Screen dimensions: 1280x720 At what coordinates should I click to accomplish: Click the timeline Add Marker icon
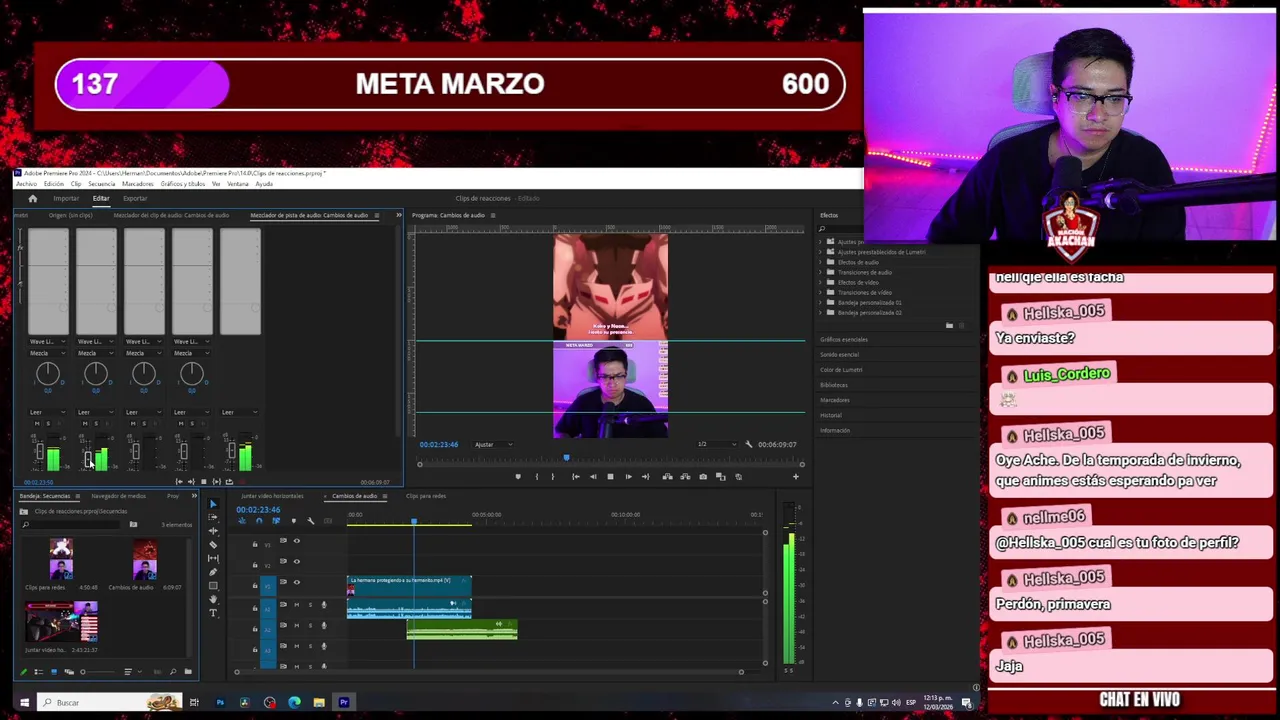click(x=293, y=521)
